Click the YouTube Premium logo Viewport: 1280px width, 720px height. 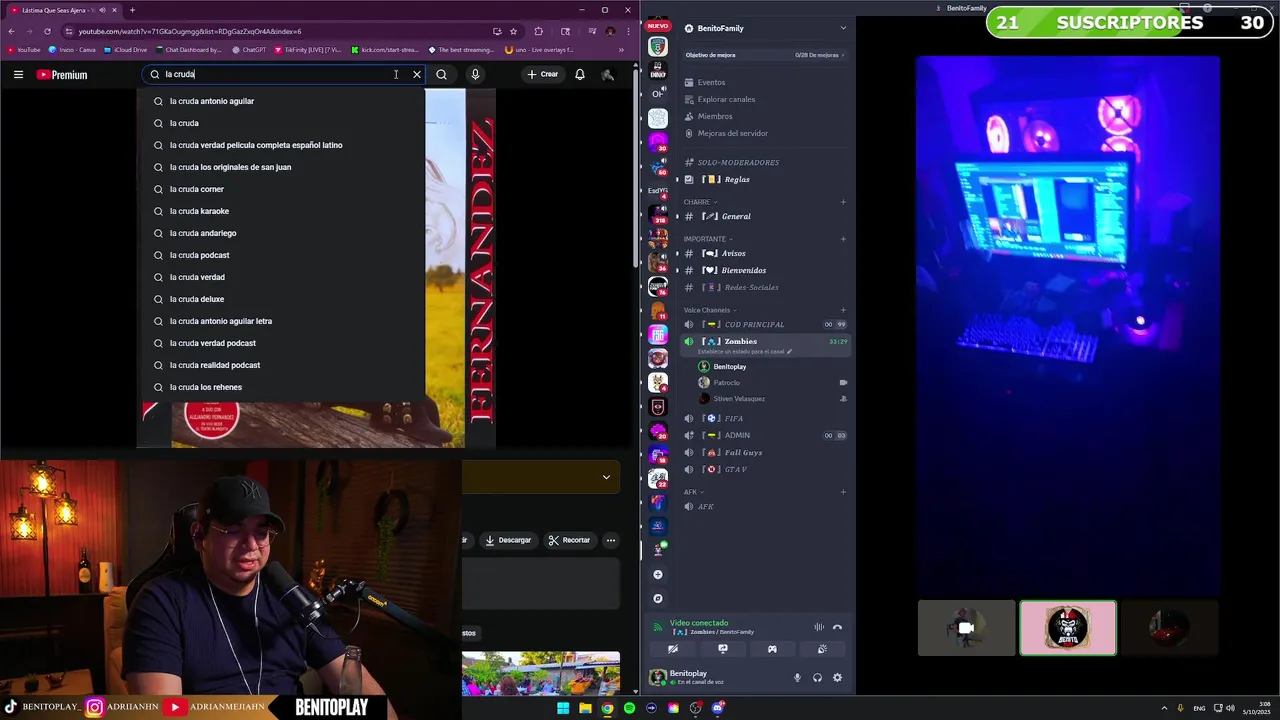(62, 74)
